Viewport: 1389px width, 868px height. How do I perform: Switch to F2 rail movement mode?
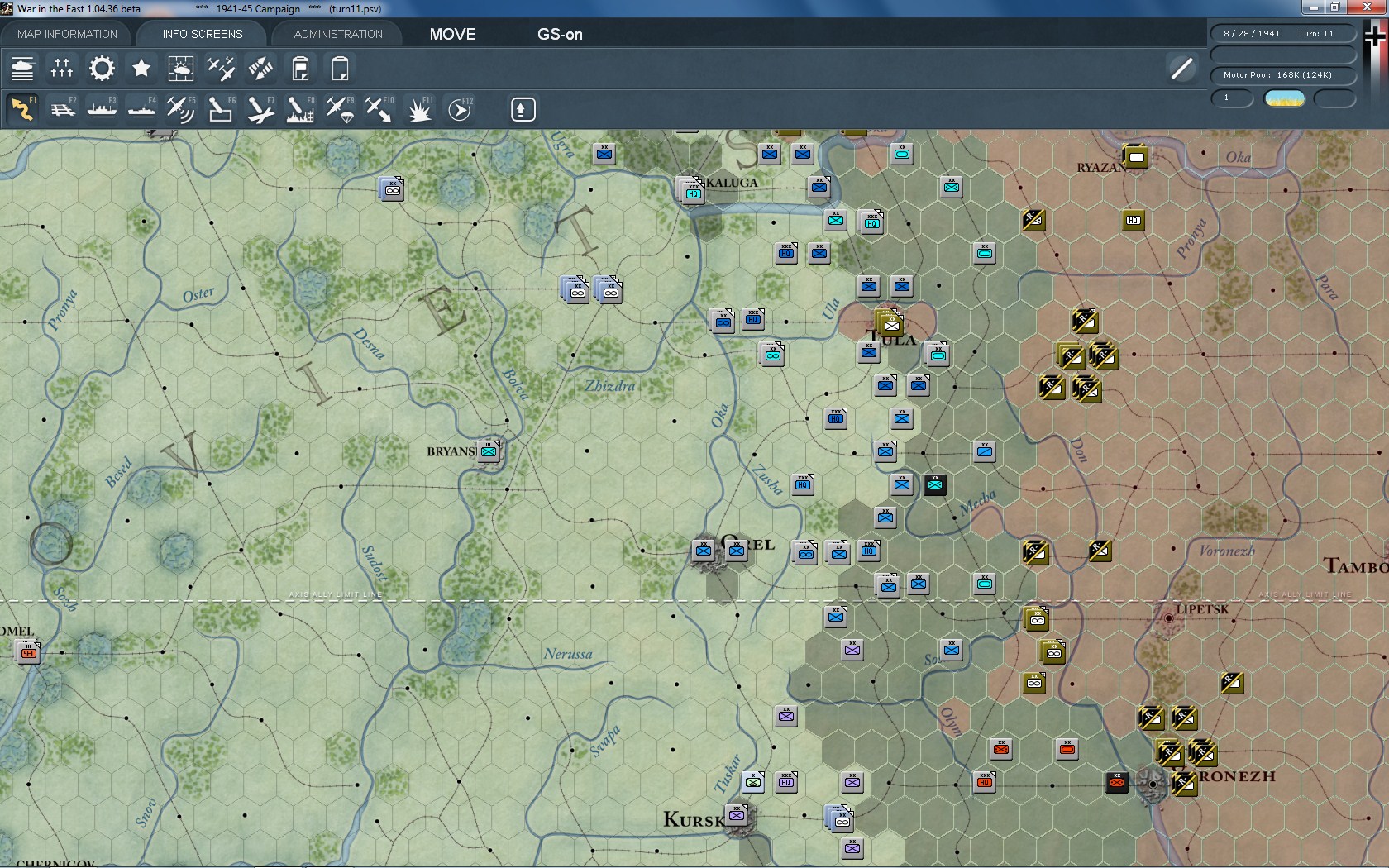pyautogui.click(x=62, y=109)
